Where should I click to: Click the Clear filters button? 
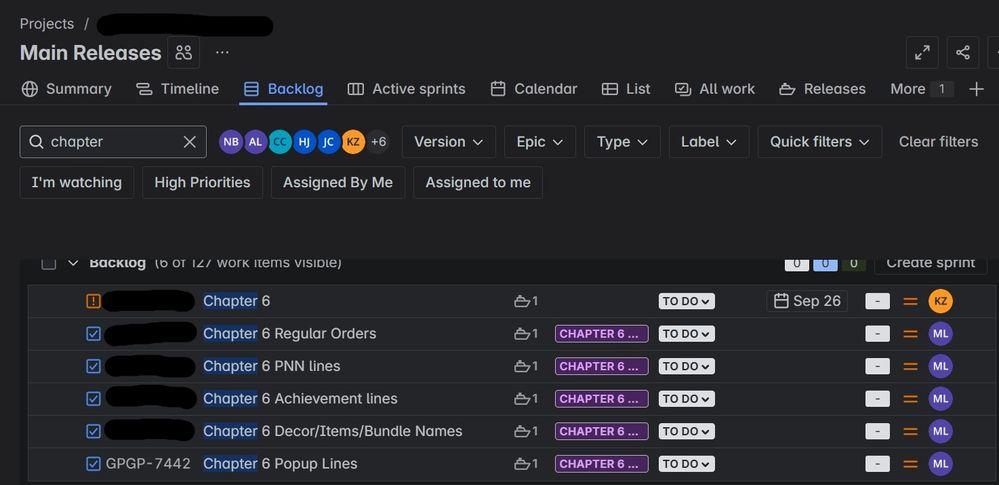(938, 141)
